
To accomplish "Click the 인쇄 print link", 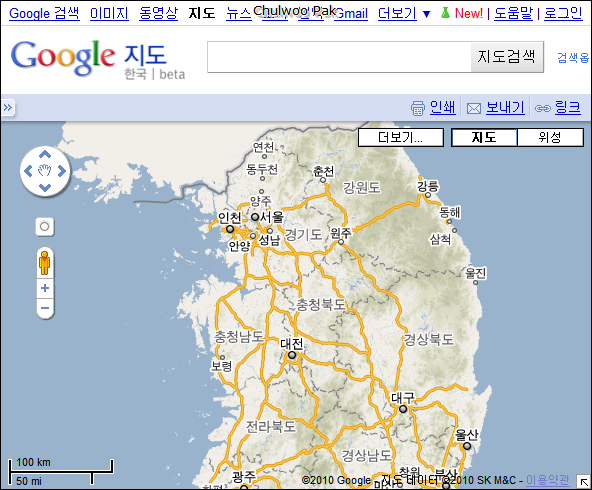I will [442, 108].
